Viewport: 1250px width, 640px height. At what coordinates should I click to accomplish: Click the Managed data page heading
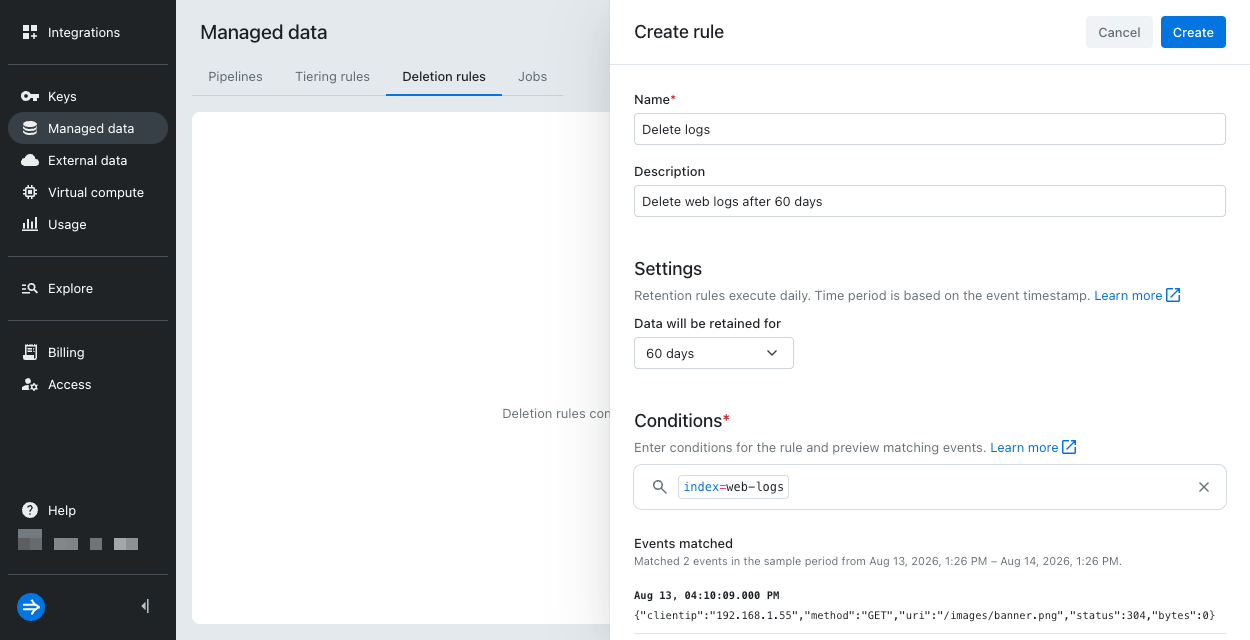pos(264,32)
